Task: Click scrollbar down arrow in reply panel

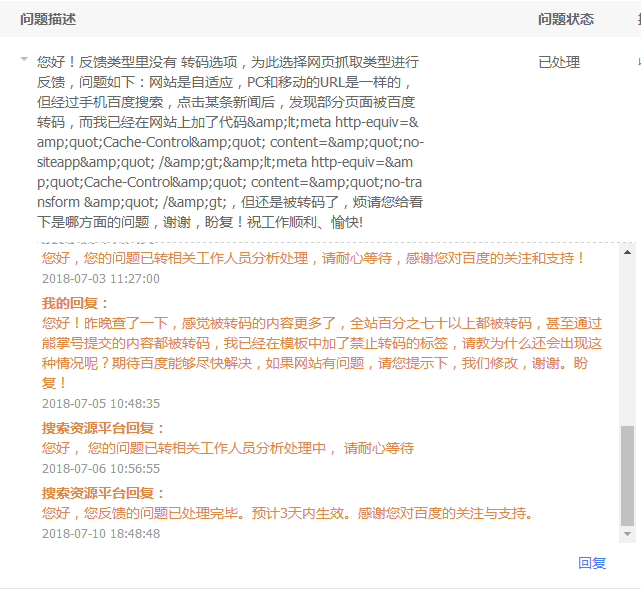Action: coord(628,534)
